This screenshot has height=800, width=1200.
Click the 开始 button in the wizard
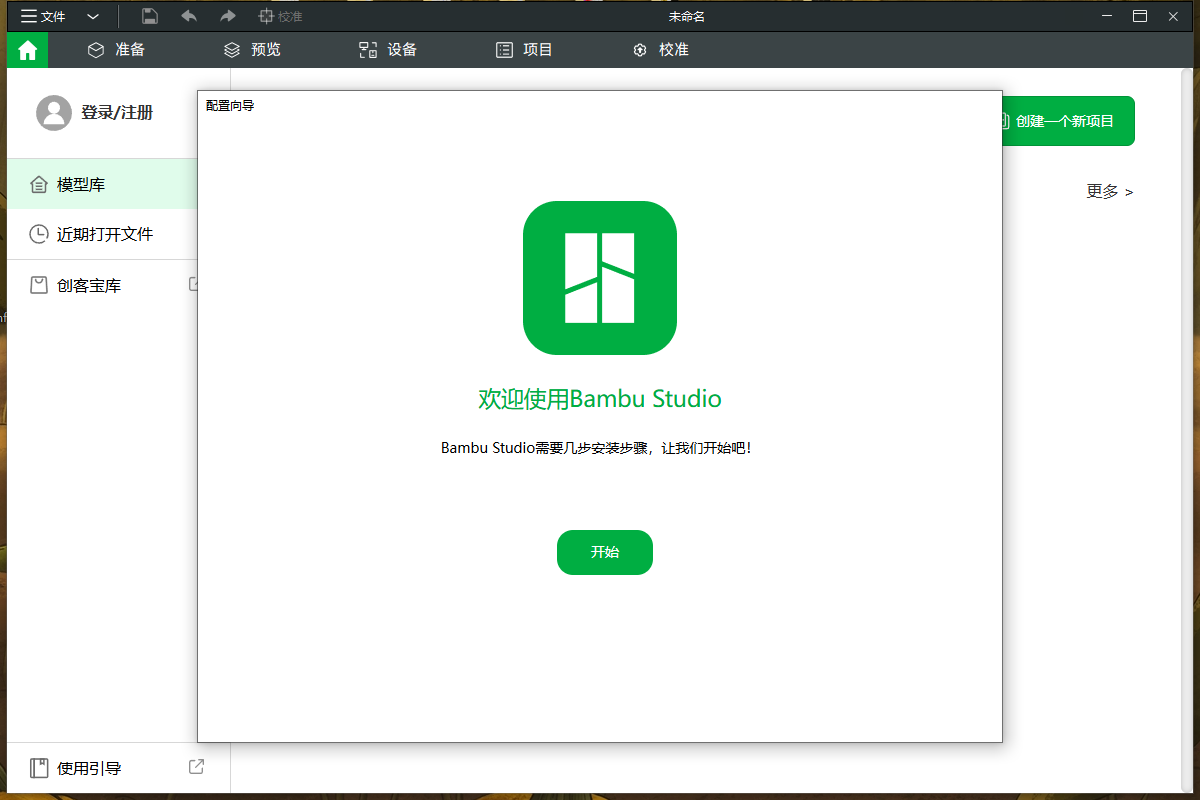[605, 552]
